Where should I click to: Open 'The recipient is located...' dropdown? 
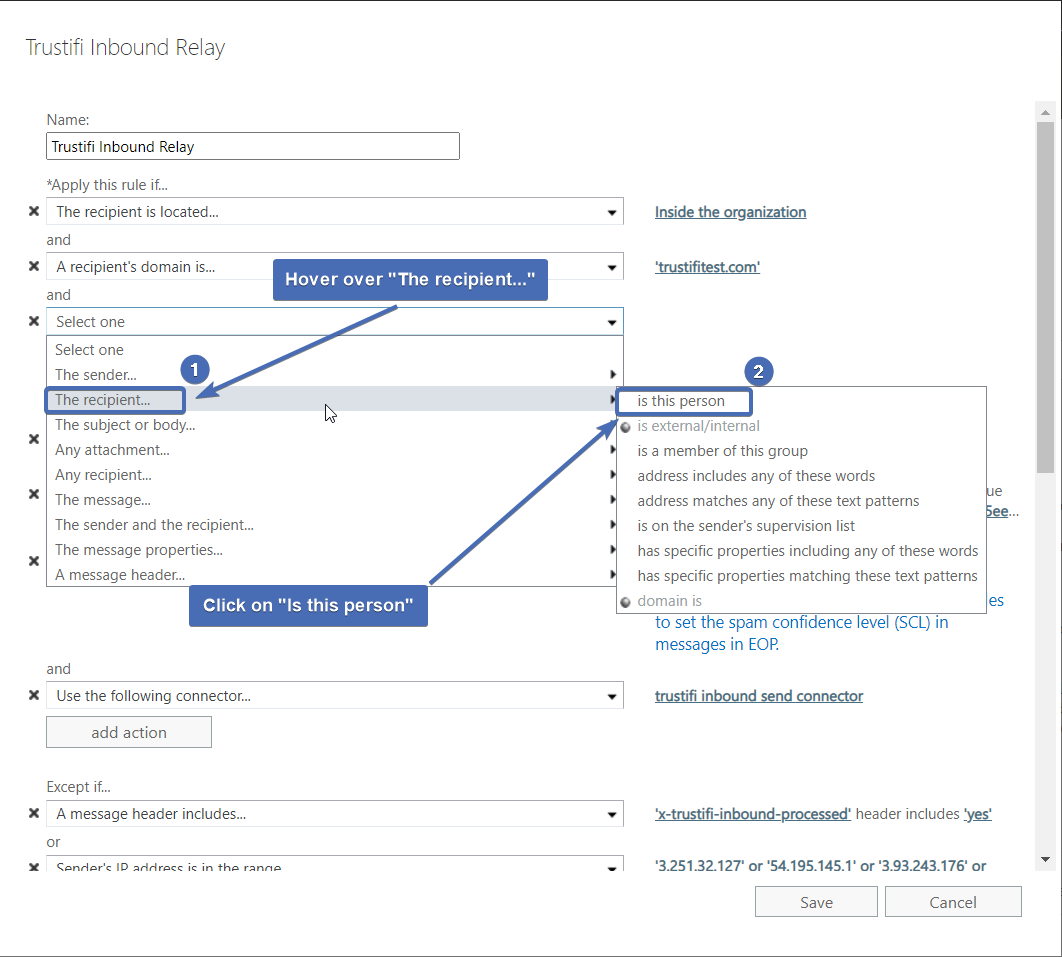tap(335, 211)
